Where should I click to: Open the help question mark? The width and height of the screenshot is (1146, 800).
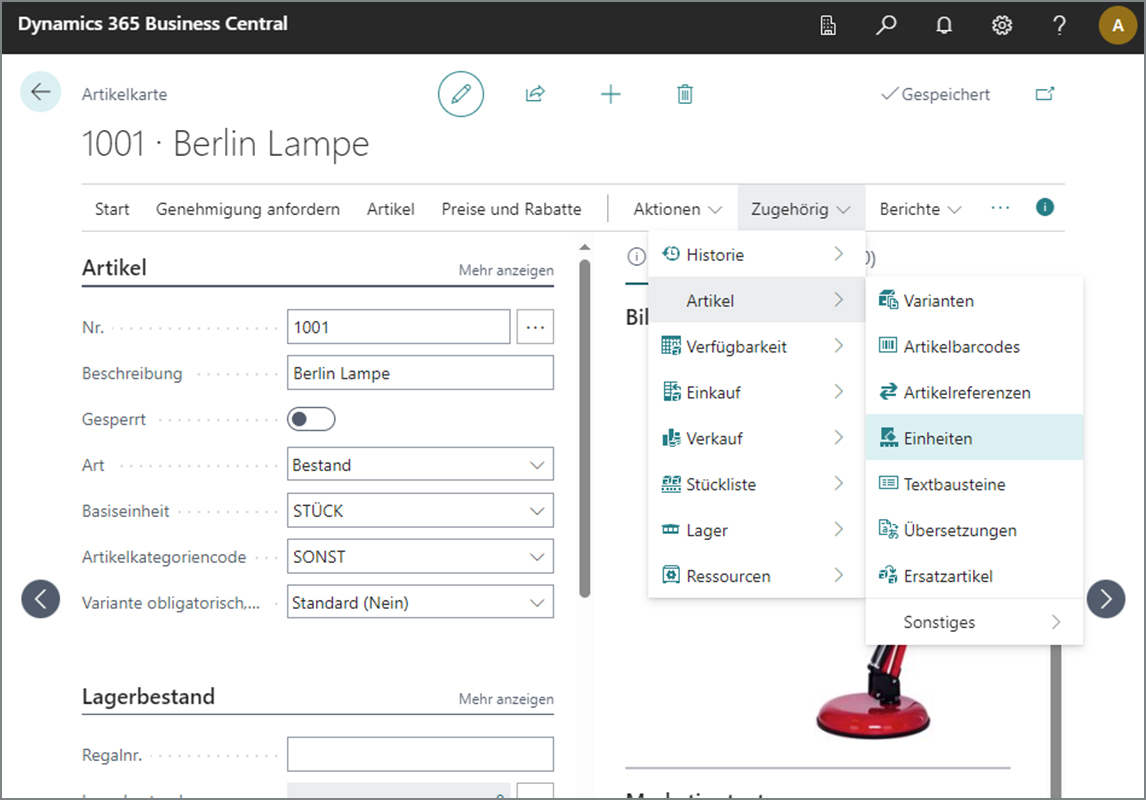point(1059,26)
